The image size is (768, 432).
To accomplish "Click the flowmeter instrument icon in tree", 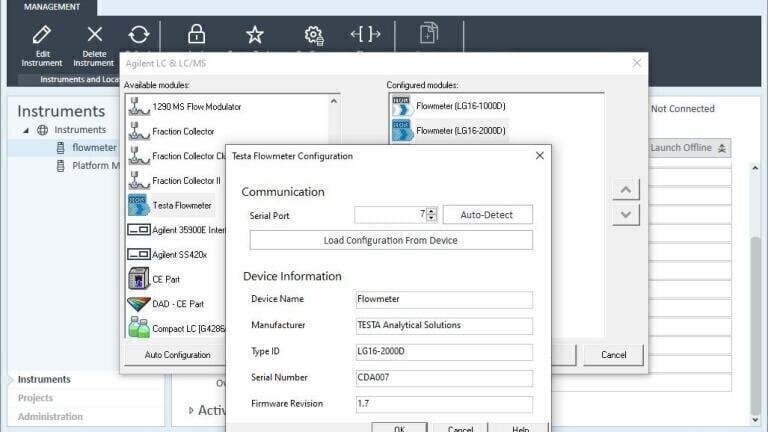I will (60, 147).
